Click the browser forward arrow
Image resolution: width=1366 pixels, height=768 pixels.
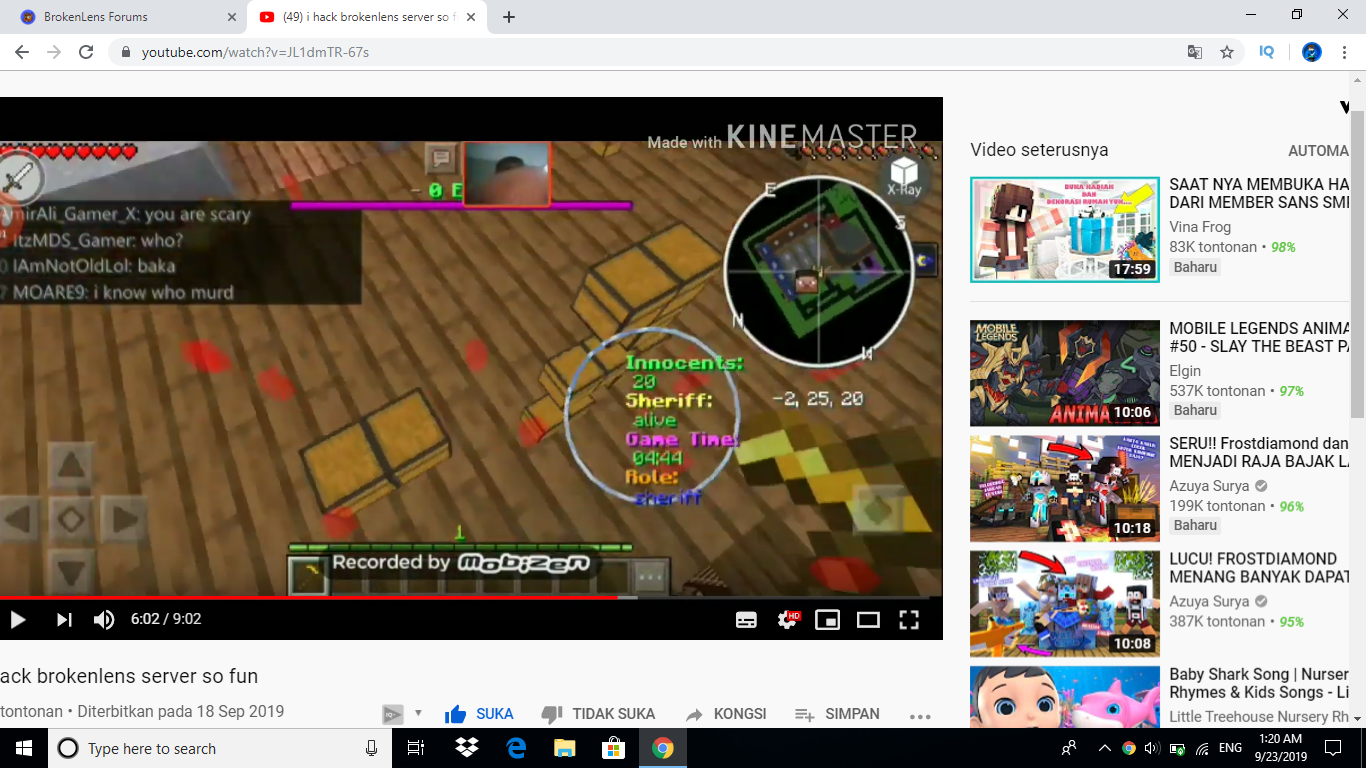point(54,52)
